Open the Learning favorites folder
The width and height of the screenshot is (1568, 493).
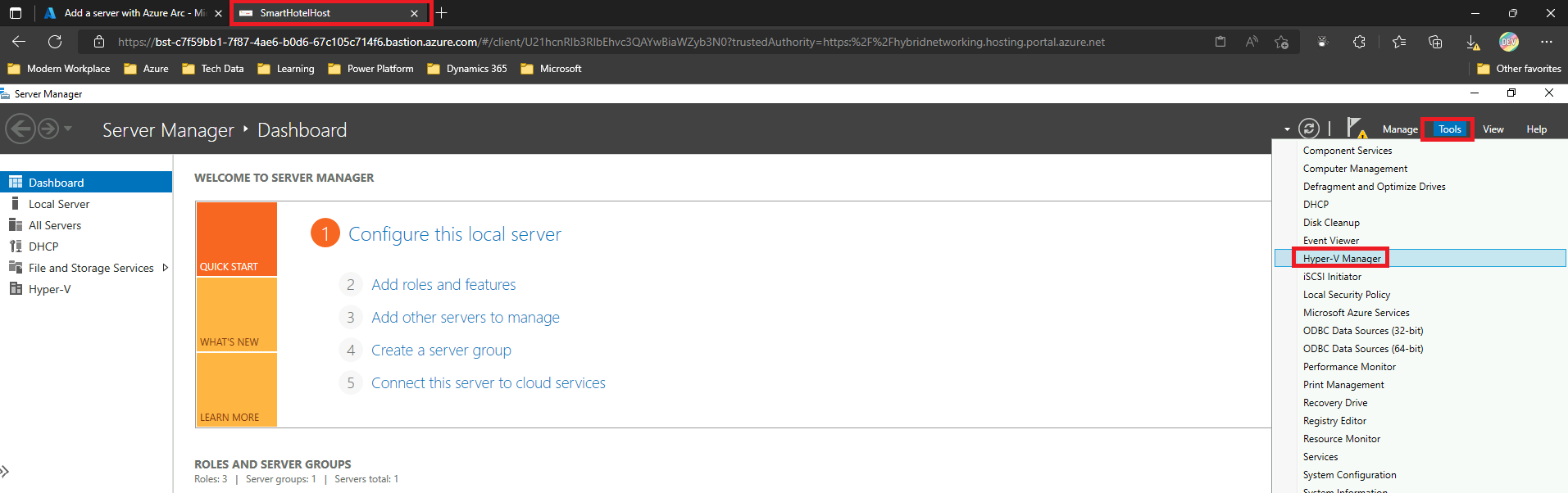286,69
